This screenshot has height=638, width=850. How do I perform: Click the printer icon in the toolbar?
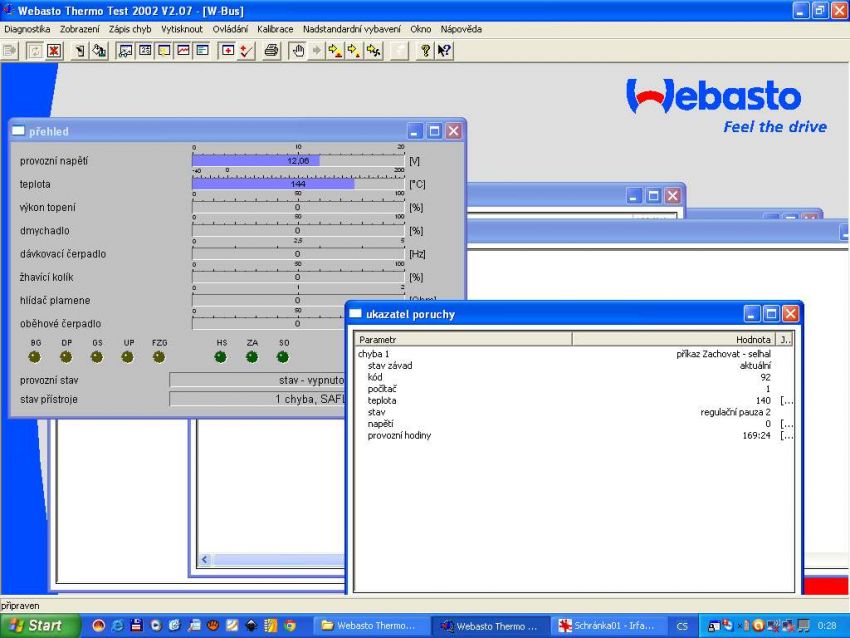pyautogui.click(x=271, y=51)
